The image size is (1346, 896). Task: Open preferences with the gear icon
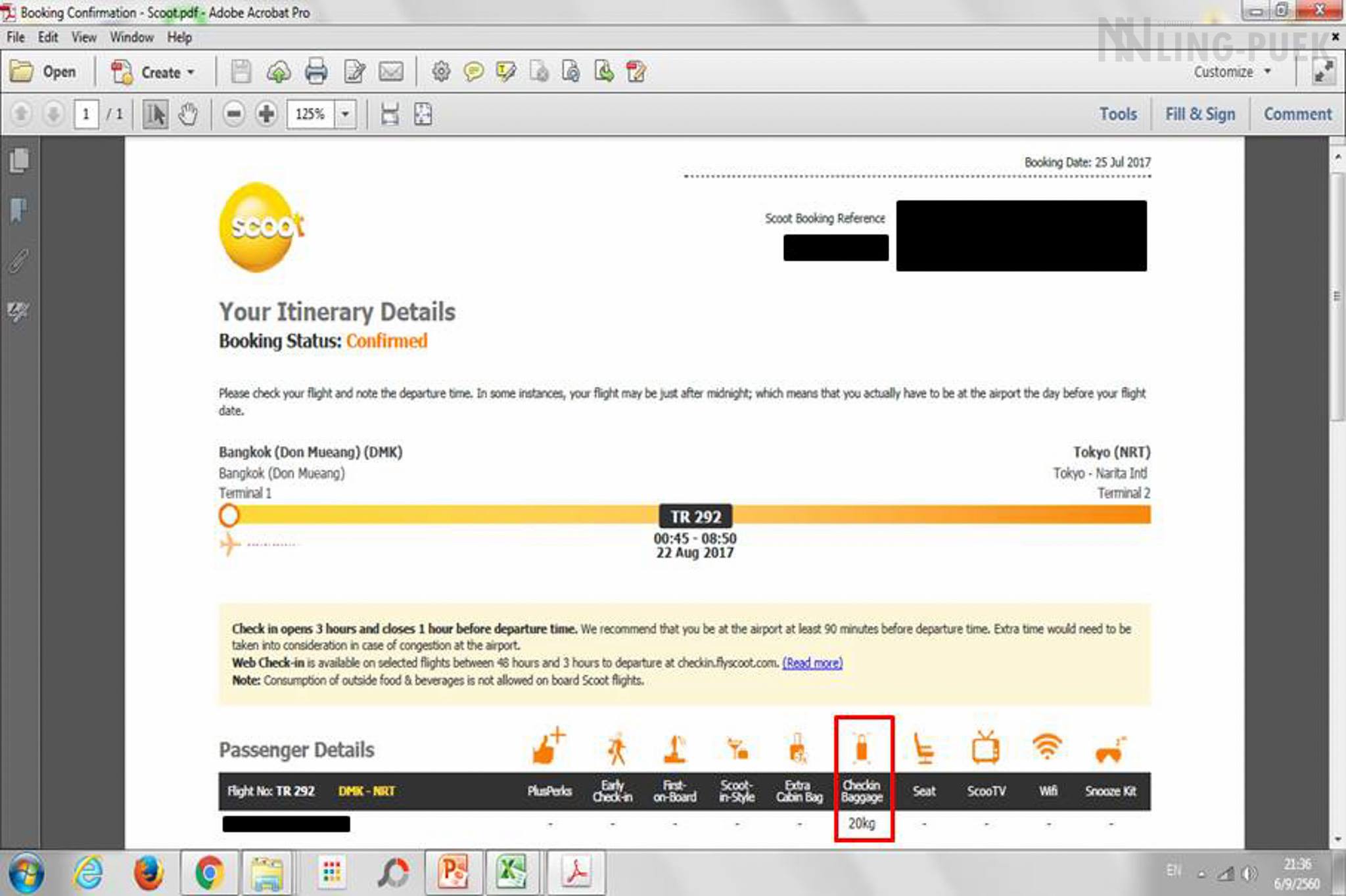click(x=441, y=72)
